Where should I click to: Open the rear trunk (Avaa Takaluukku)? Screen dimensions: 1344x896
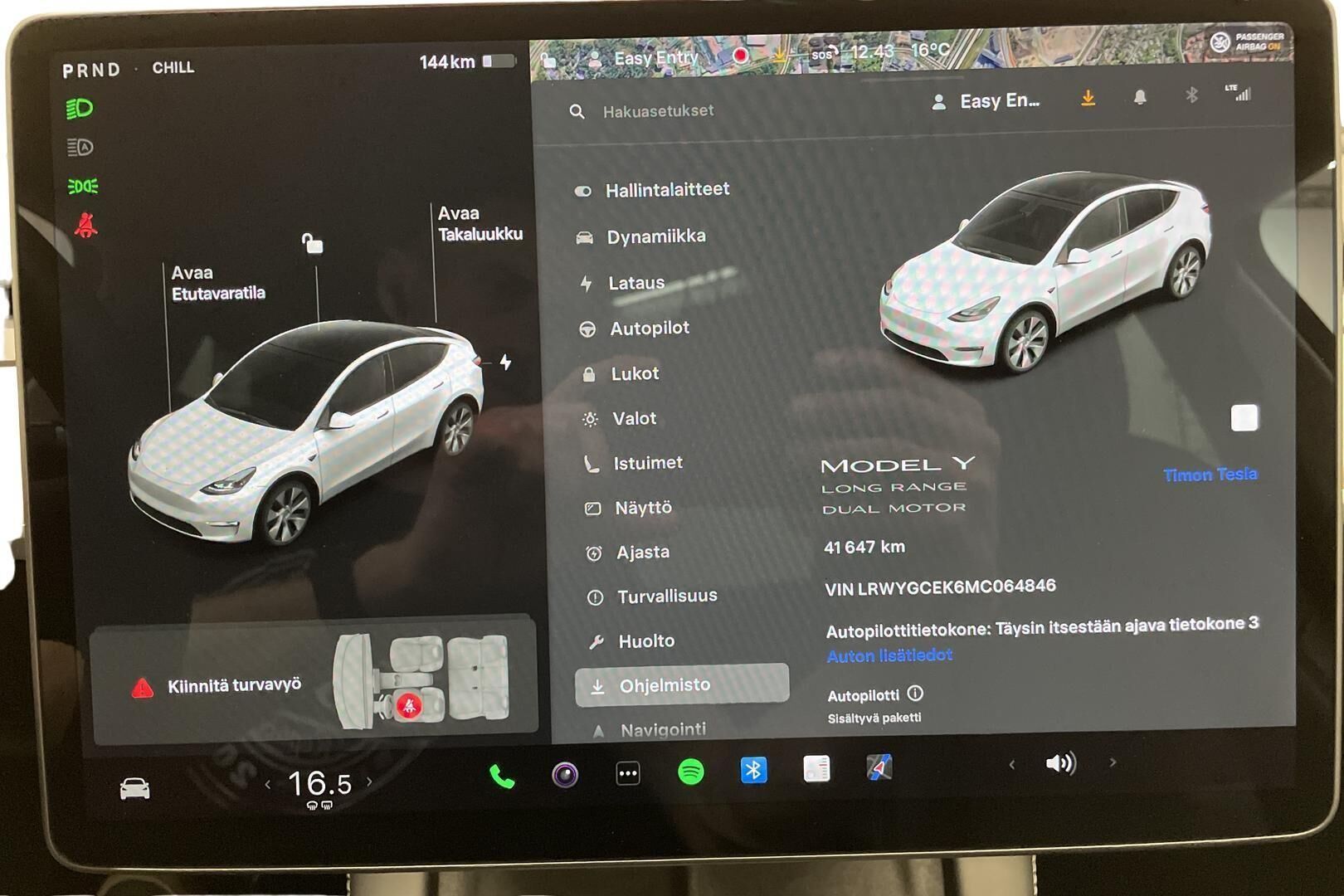pyautogui.click(x=480, y=224)
